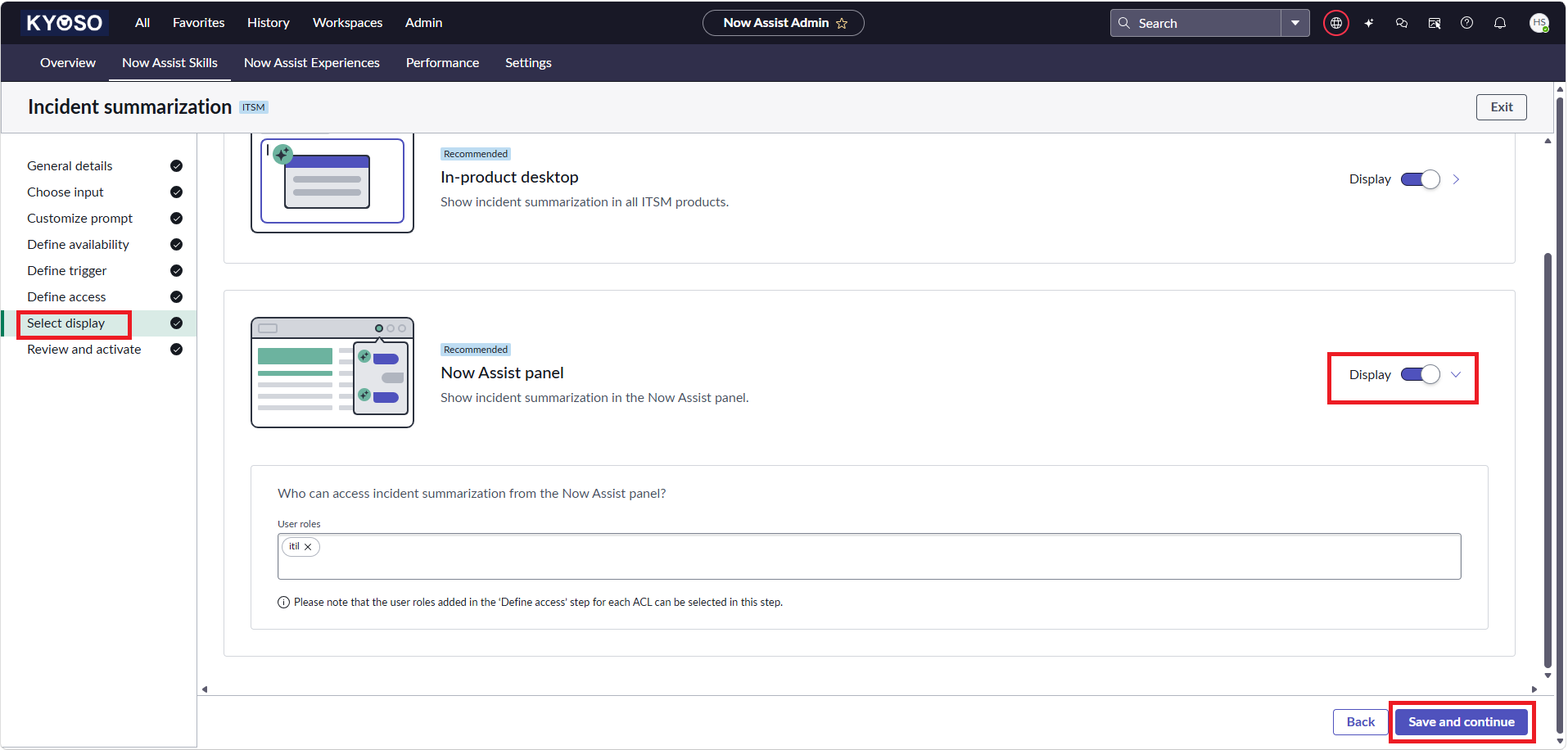Viewport: 1568px width, 750px height.
Task: Click the Select display checkmark icon
Action: [176, 323]
